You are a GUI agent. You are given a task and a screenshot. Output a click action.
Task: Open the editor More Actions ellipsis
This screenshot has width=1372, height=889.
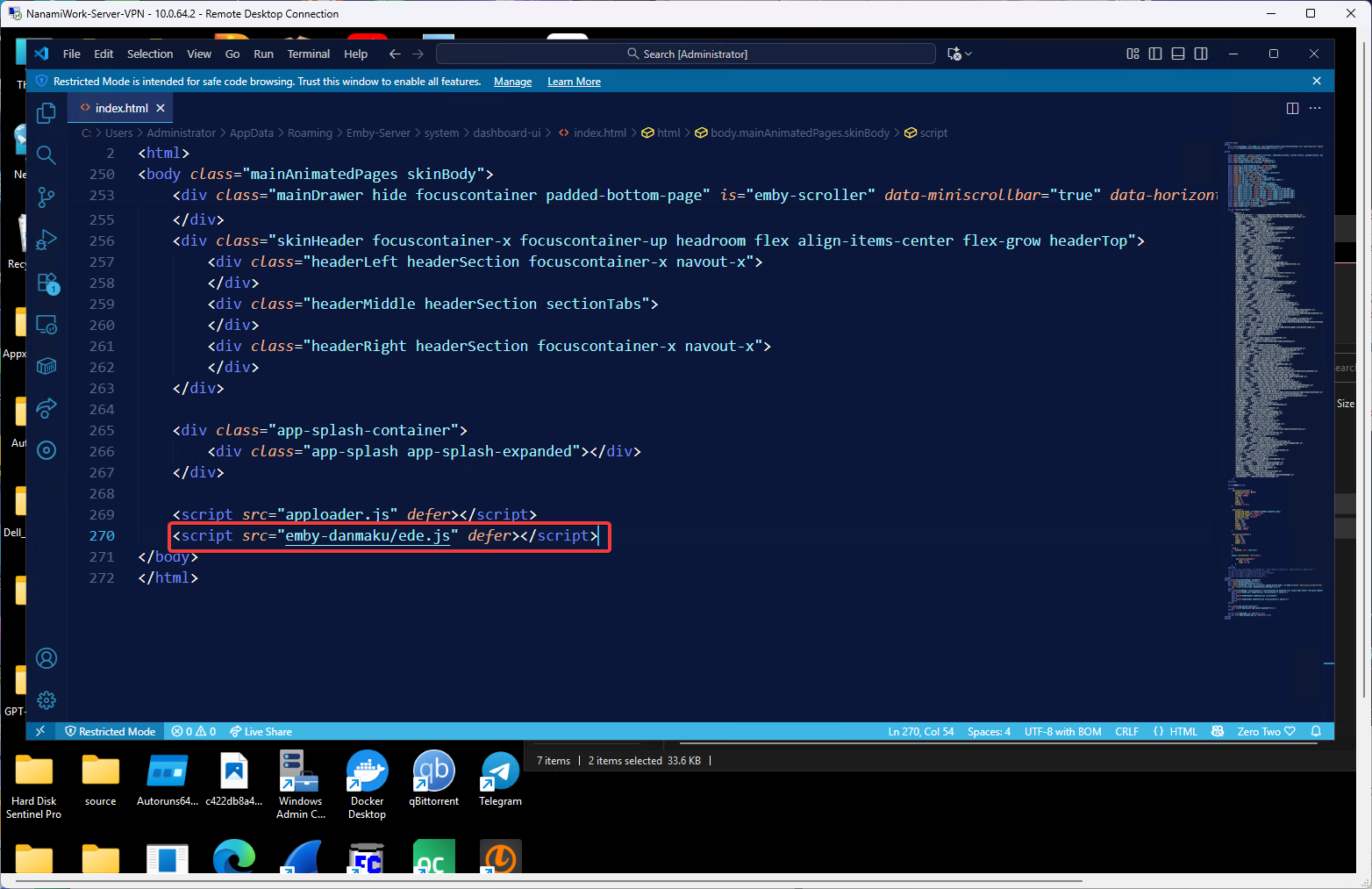click(x=1315, y=108)
